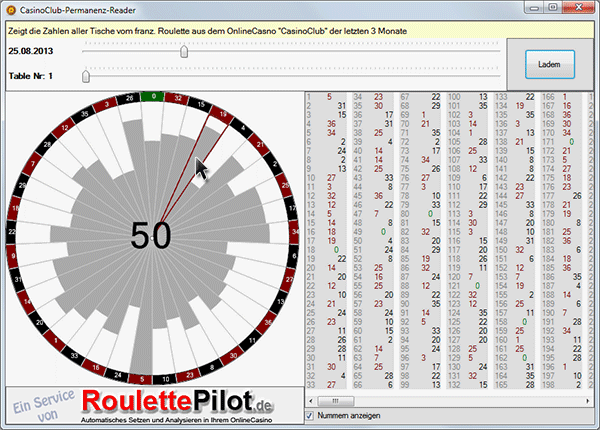600x430 pixels.
Task: Click spin row 1 showing red 5
Action: [326, 96]
